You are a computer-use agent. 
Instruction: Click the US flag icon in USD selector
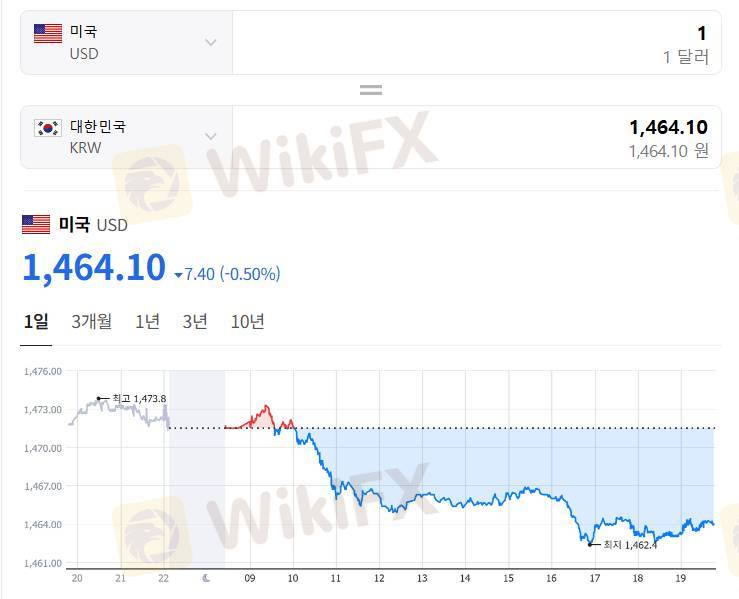point(48,33)
